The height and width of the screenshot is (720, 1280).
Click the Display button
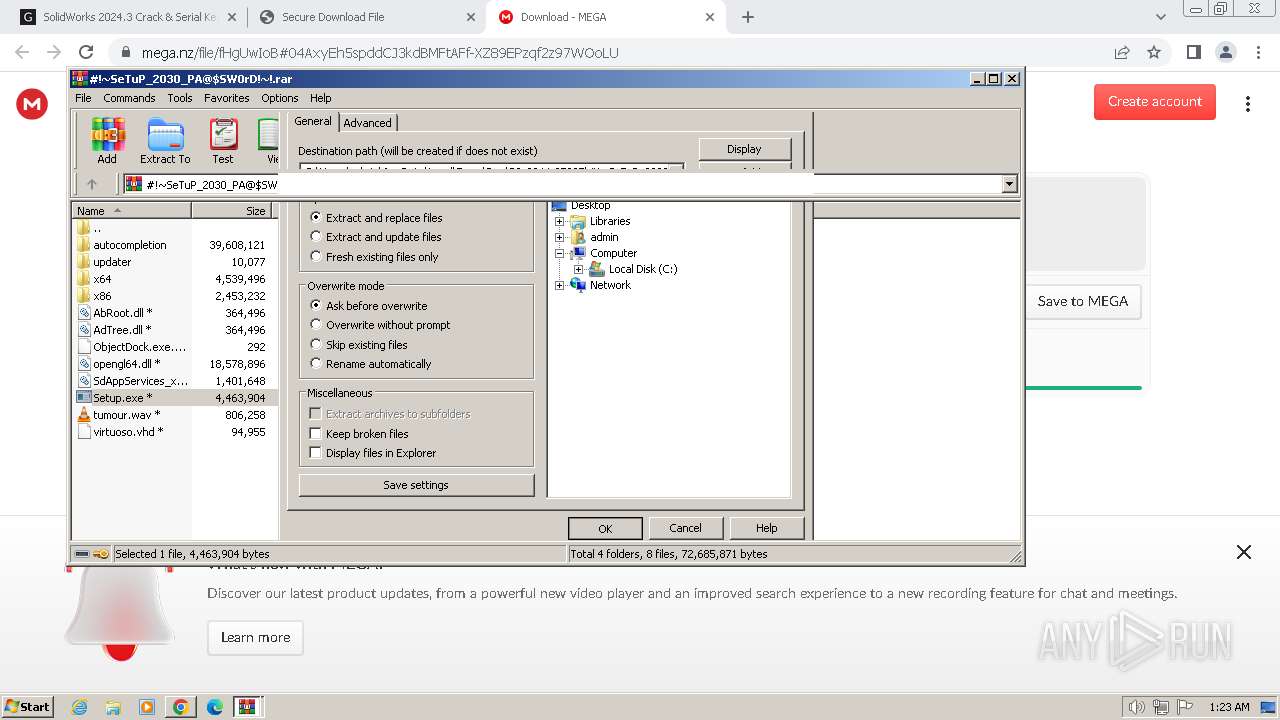coord(744,149)
